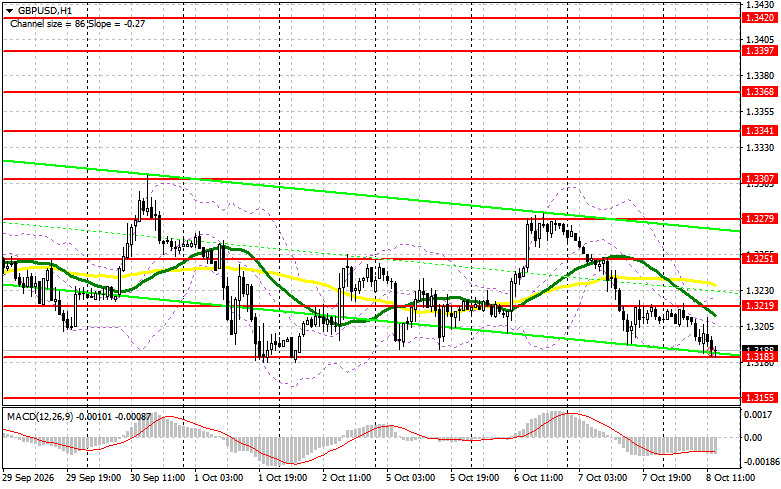Click the 5 Oct 03:00 time label
Viewport: 781px width, 489px height.
411,478
